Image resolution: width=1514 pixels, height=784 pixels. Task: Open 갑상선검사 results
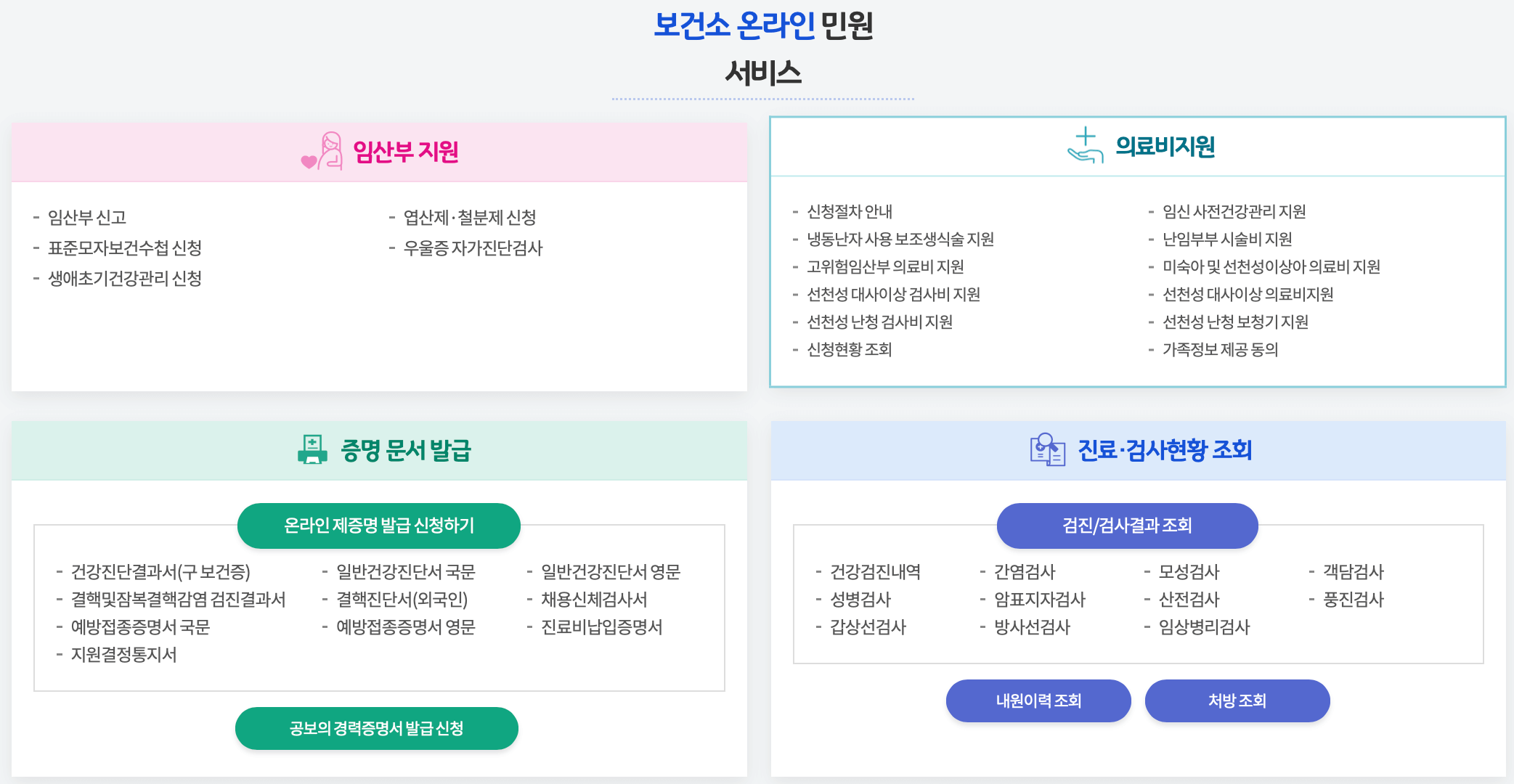pyautogui.click(x=870, y=627)
